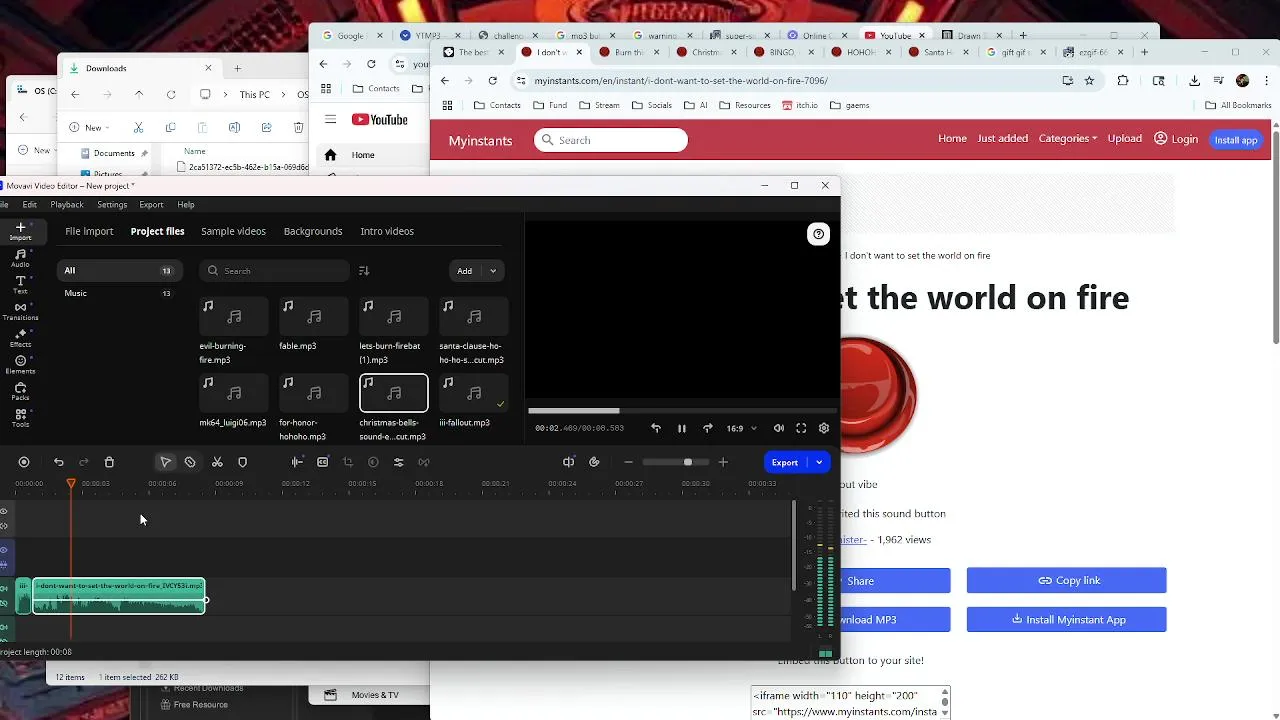Open the Audio panel in Movavi sidebar
The height and width of the screenshot is (720, 1280).
click(20, 258)
